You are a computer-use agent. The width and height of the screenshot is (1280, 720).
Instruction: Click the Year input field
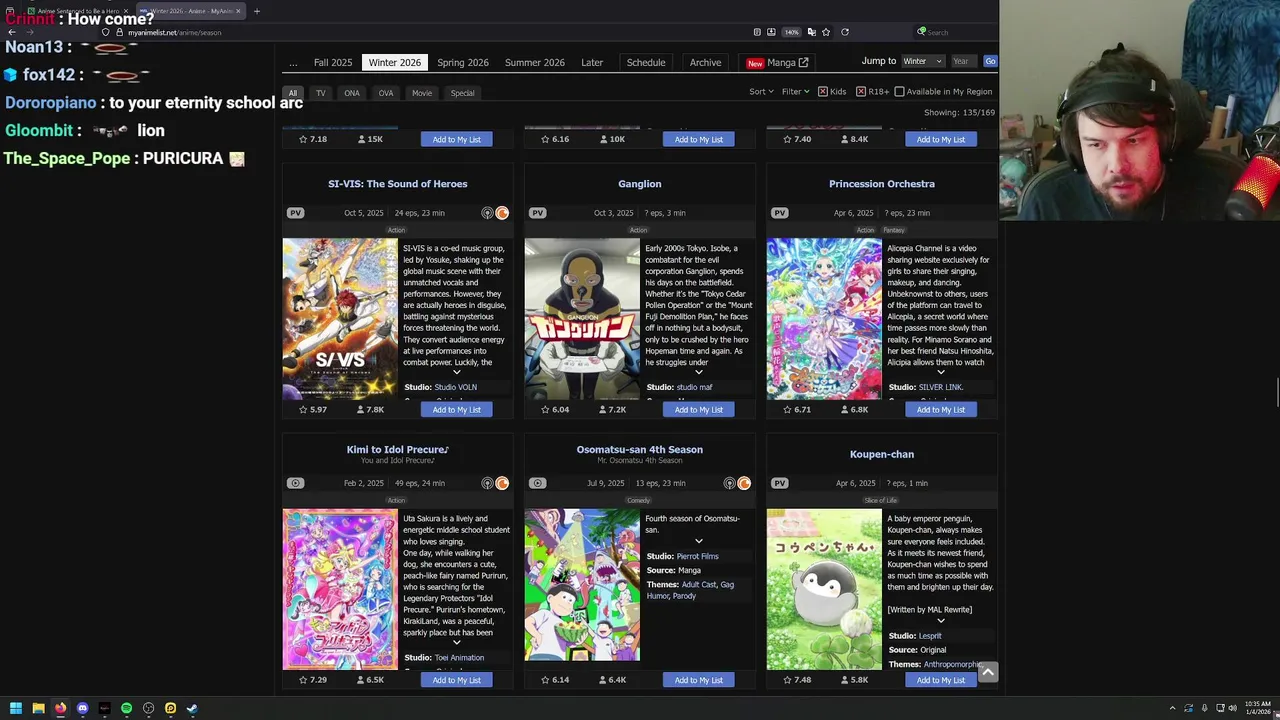[x=963, y=61]
